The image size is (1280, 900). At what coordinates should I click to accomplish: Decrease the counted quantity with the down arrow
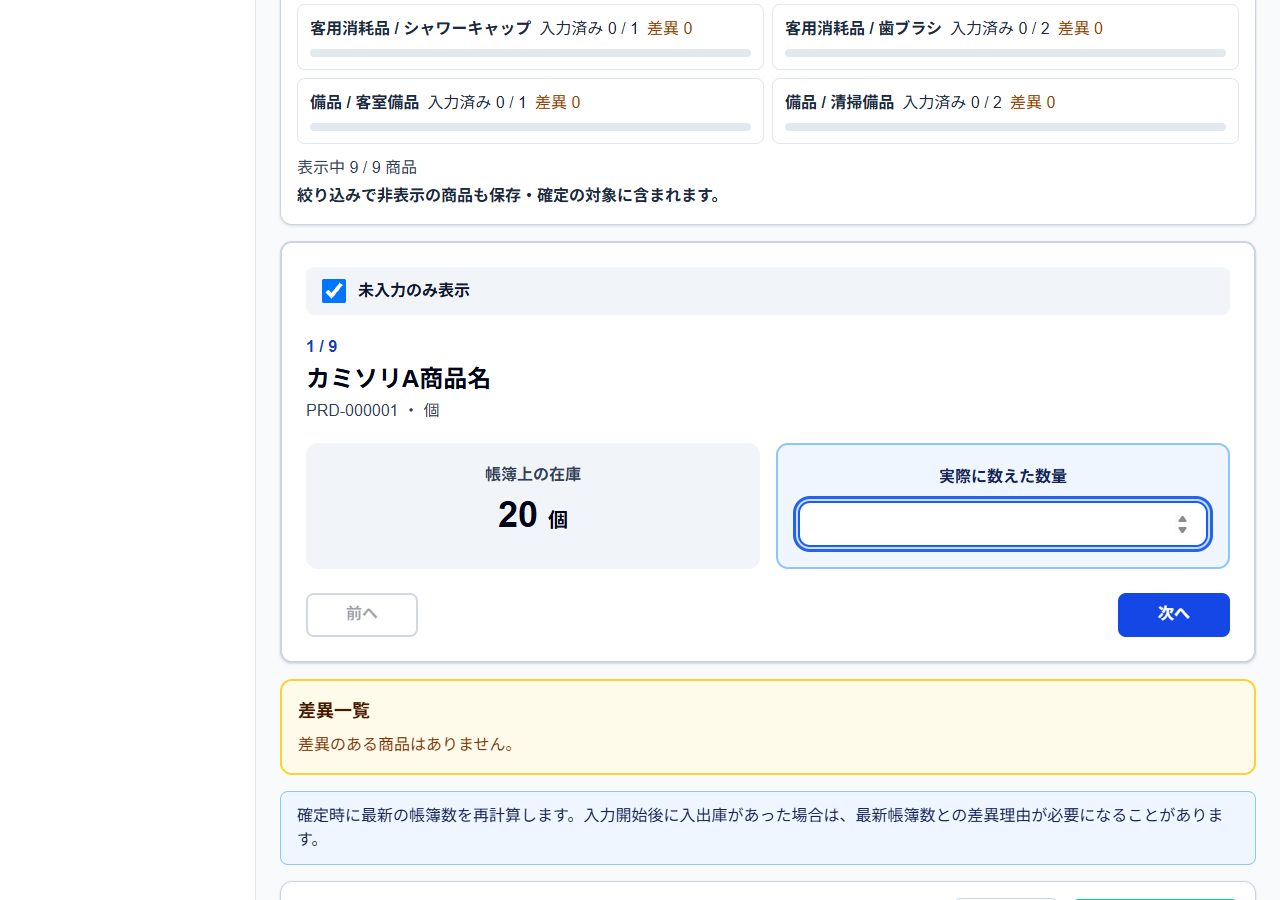(1182, 530)
